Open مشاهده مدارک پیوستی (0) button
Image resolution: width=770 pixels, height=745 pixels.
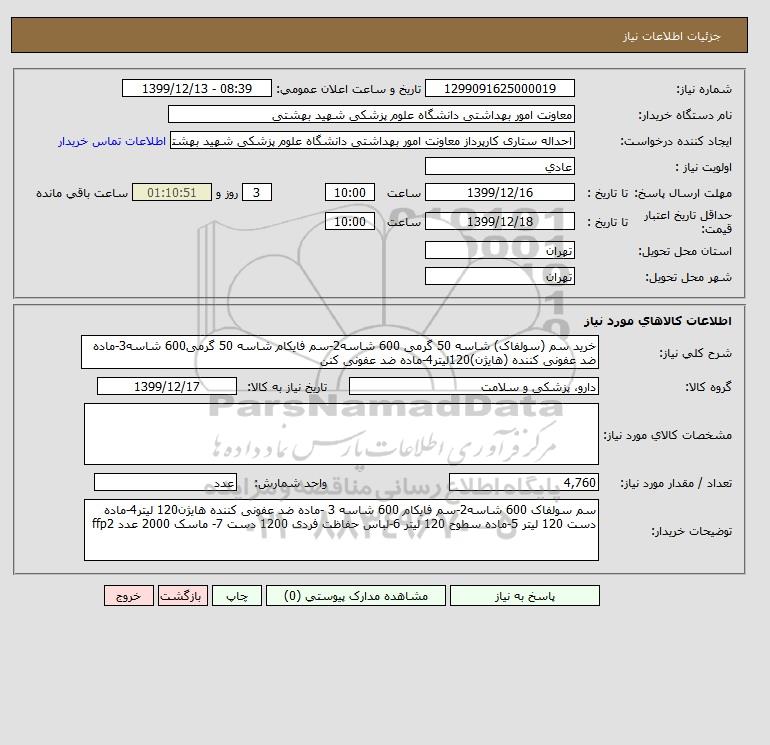coord(356,596)
